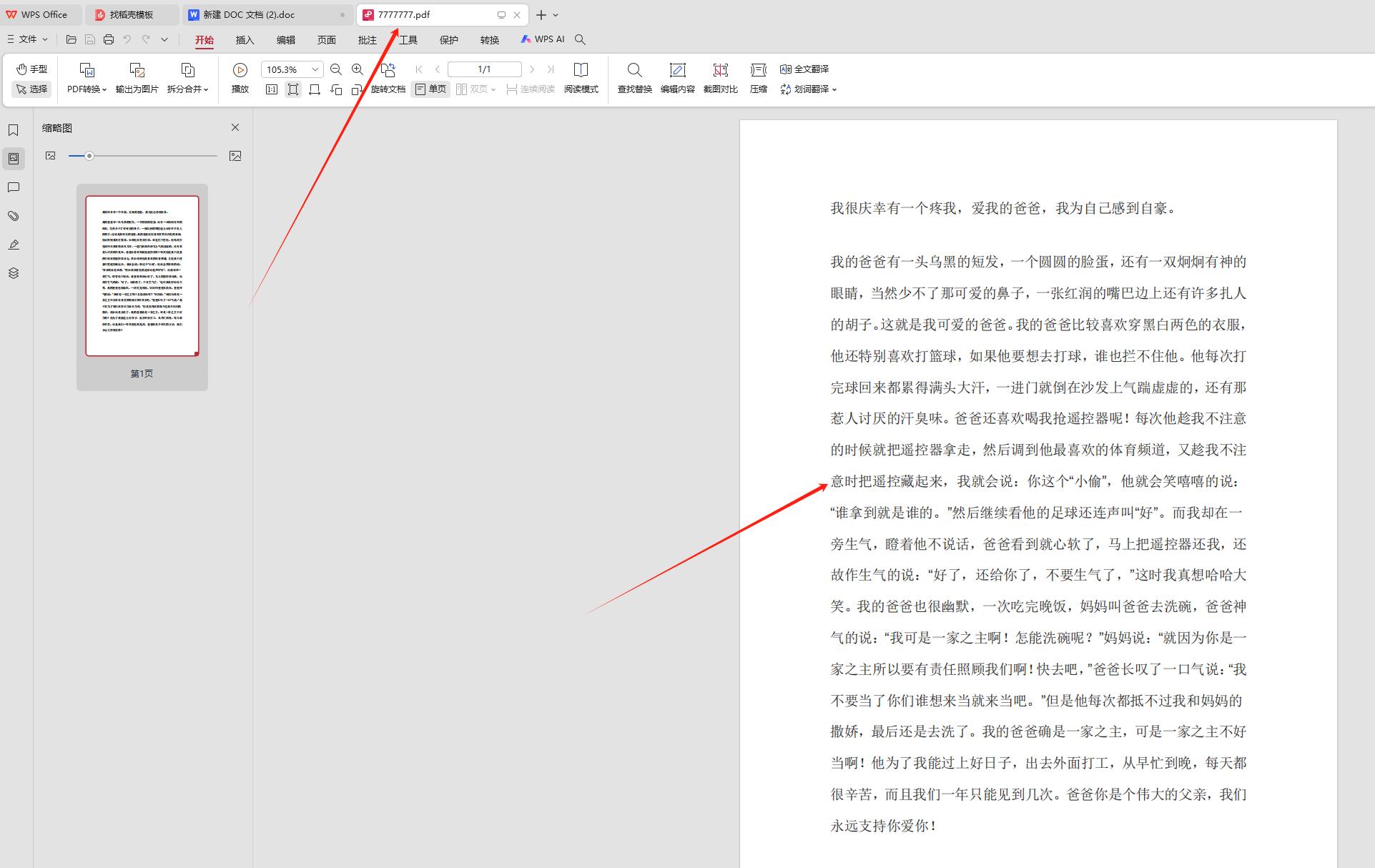Switch to 双页 double page layout
1375x868 pixels.
click(x=472, y=89)
